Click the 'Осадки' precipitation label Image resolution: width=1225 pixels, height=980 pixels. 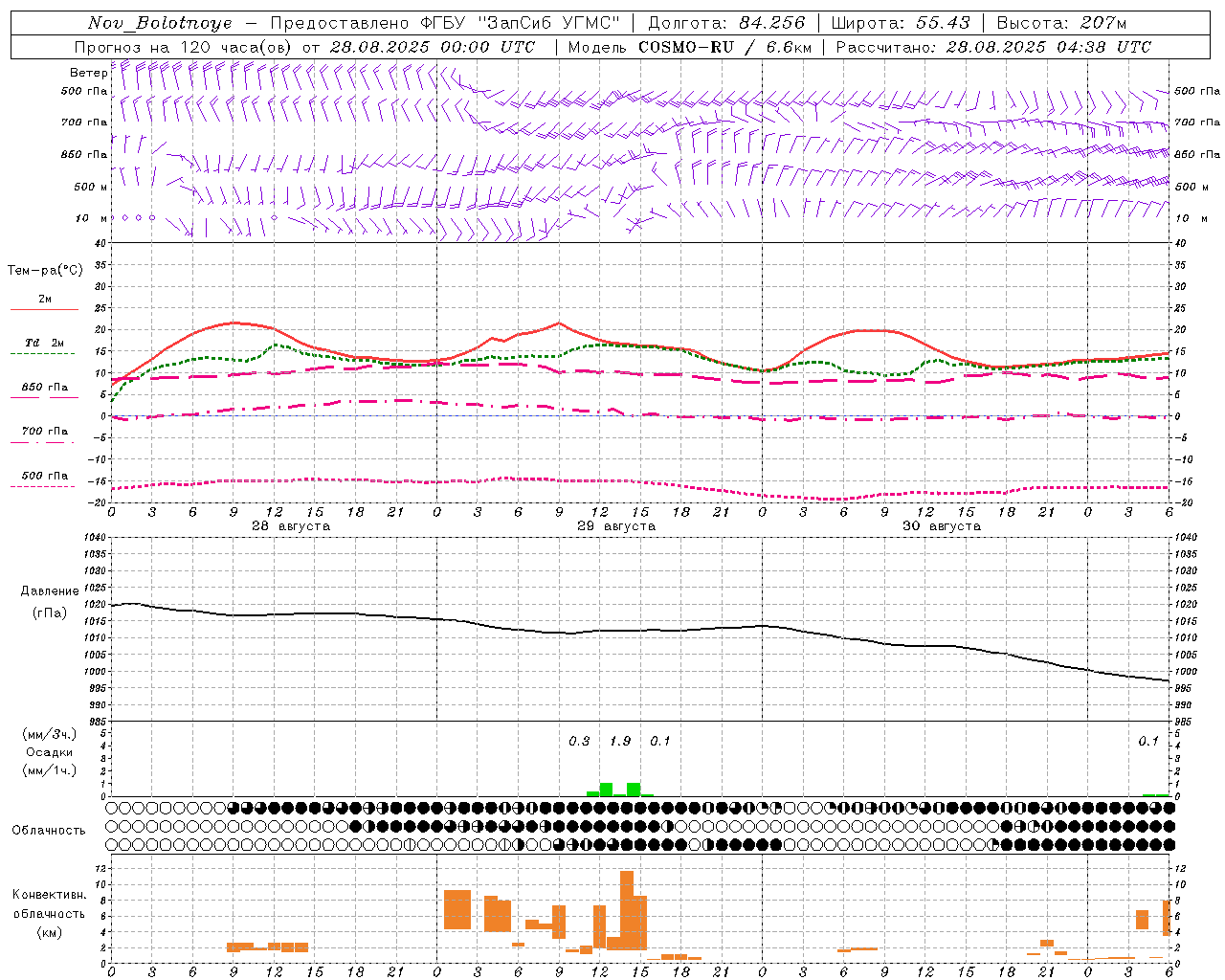50,752
